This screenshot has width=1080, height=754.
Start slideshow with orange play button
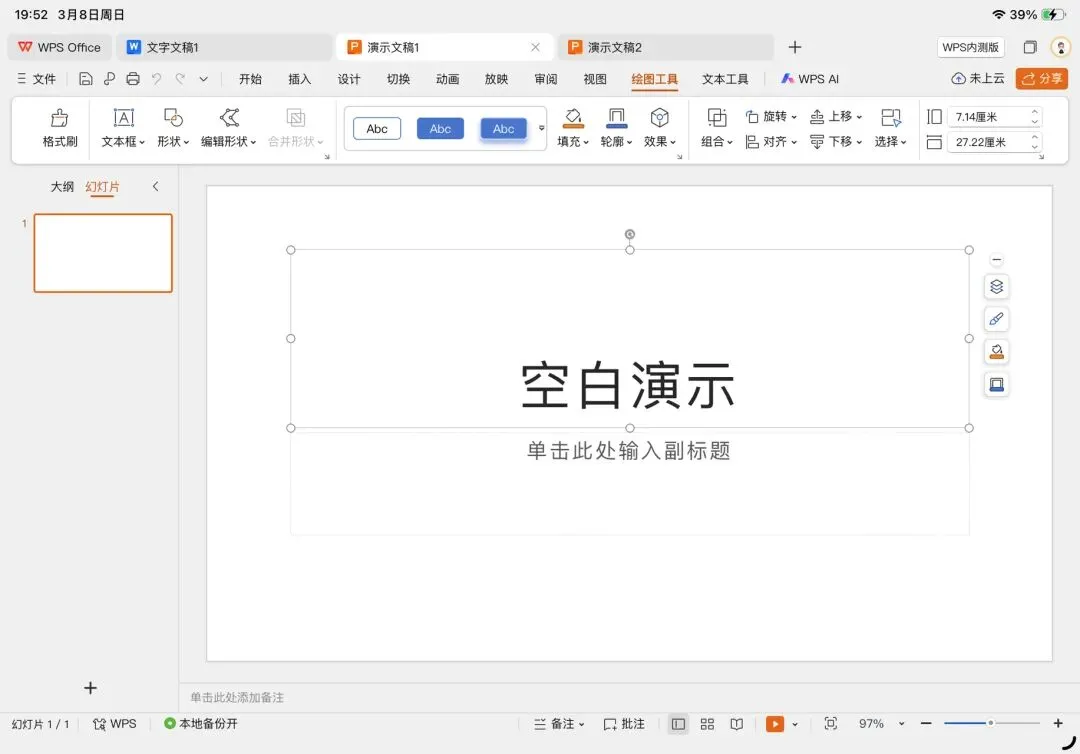(x=775, y=724)
